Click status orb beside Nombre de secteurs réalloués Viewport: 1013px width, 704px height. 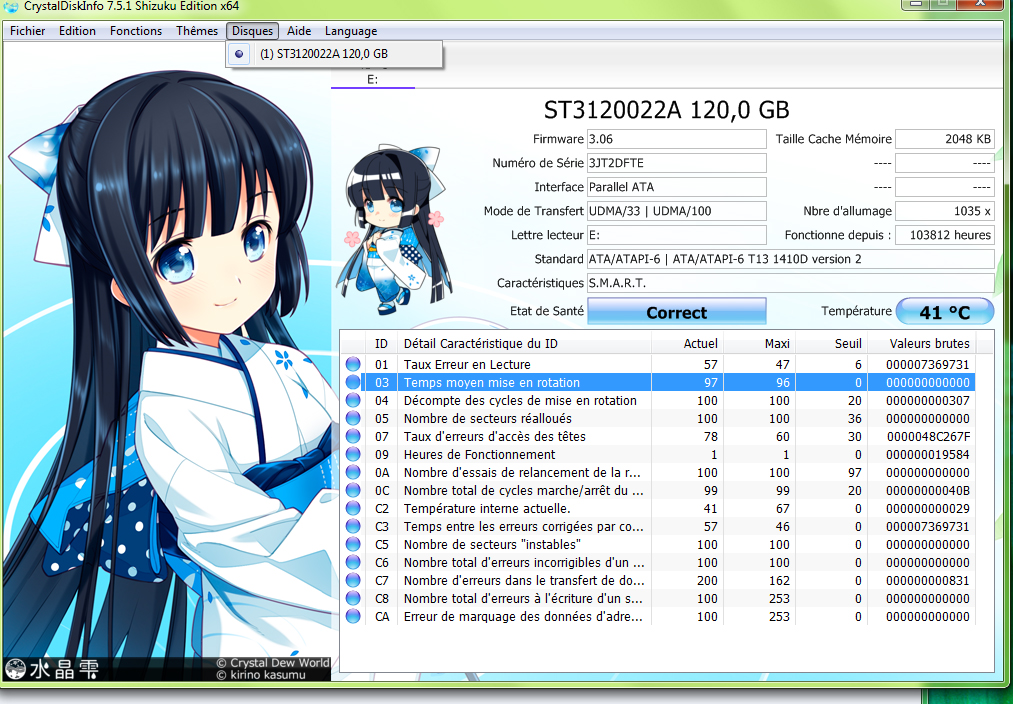(353, 419)
